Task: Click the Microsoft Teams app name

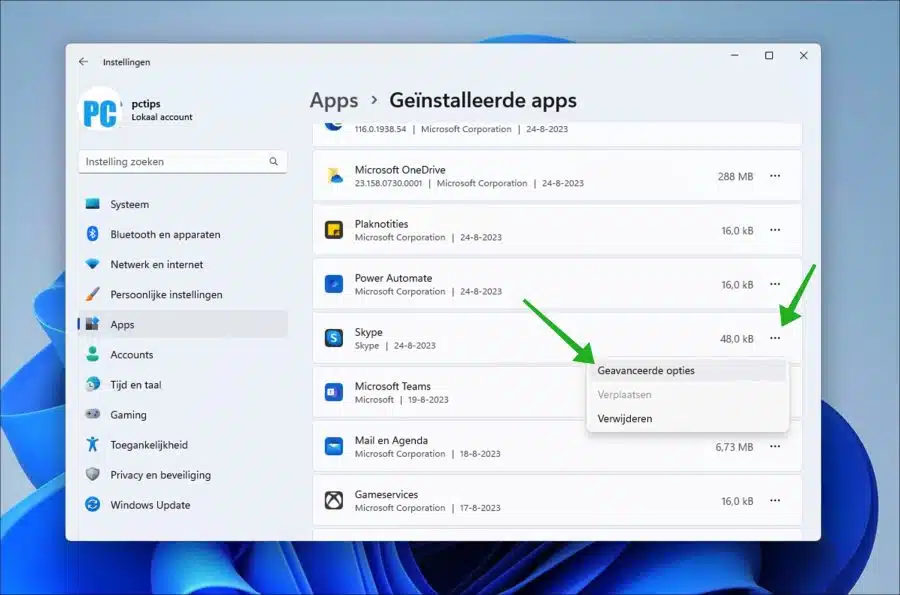Action: [393, 386]
